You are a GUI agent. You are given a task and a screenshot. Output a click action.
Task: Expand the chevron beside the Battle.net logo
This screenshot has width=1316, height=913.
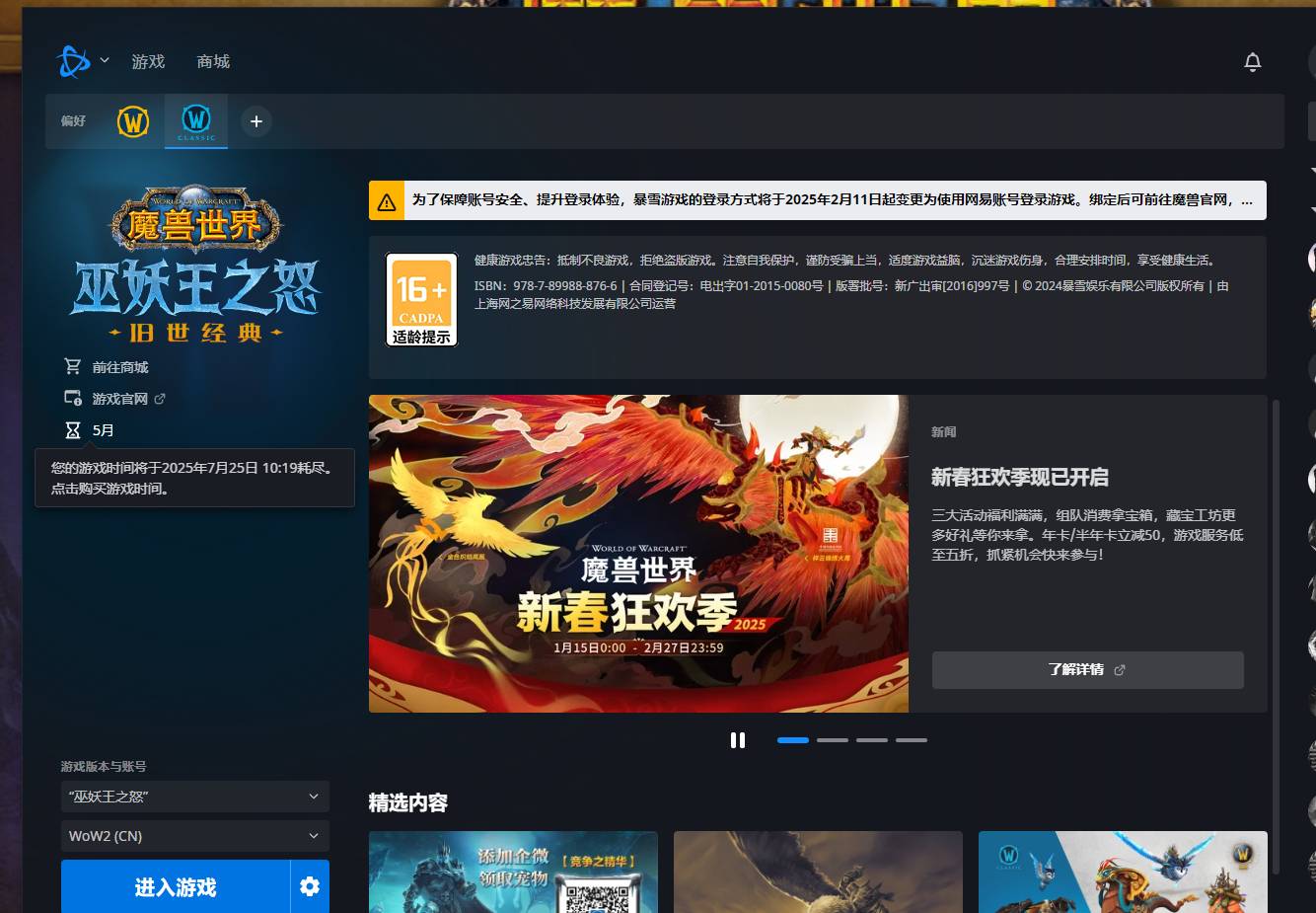tap(105, 60)
